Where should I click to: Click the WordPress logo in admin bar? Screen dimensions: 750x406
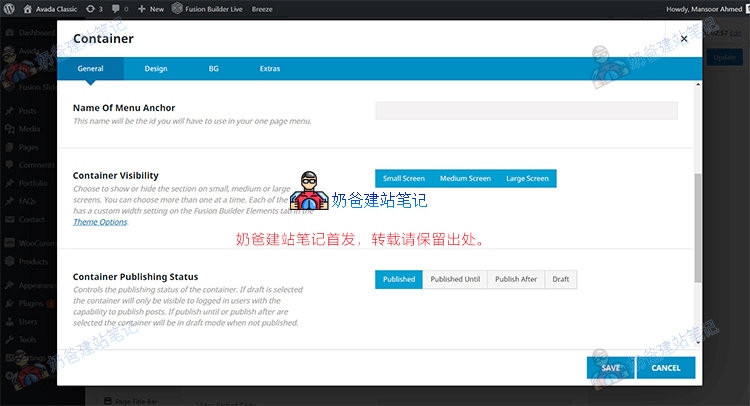pyautogui.click(x=10, y=8)
